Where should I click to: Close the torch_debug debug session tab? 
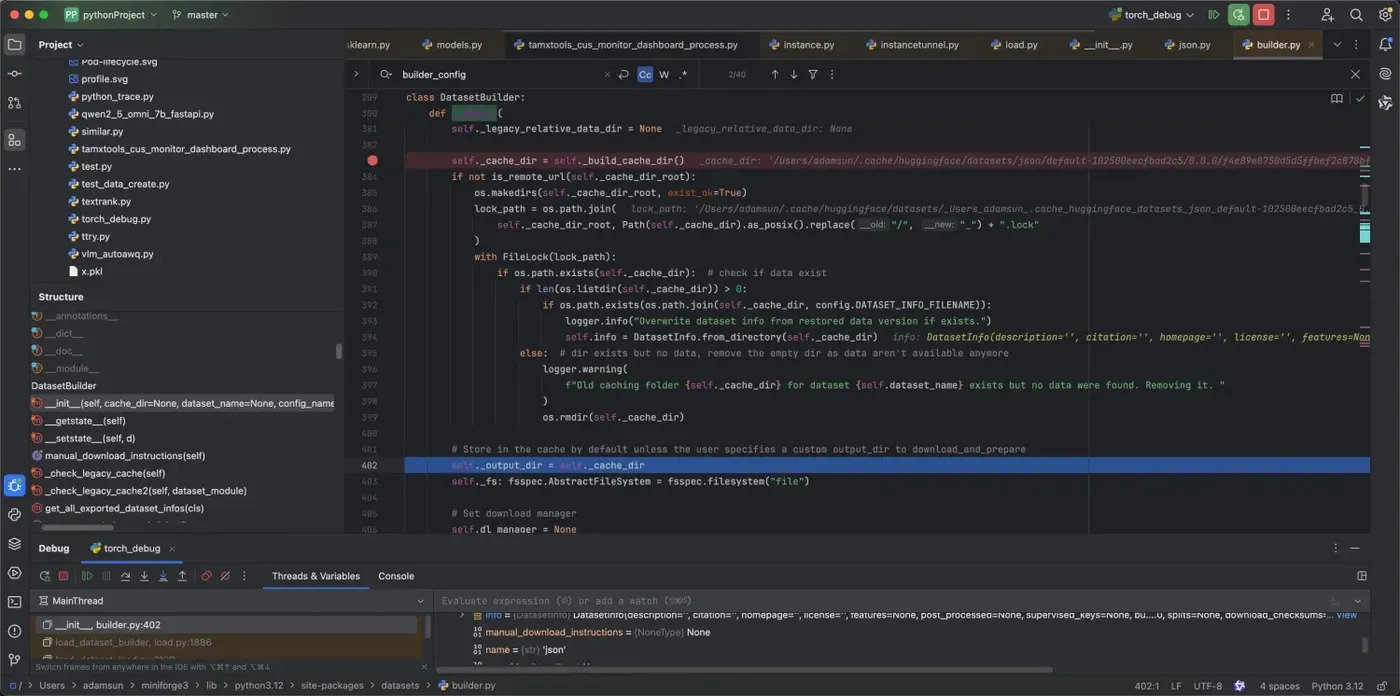pos(172,548)
